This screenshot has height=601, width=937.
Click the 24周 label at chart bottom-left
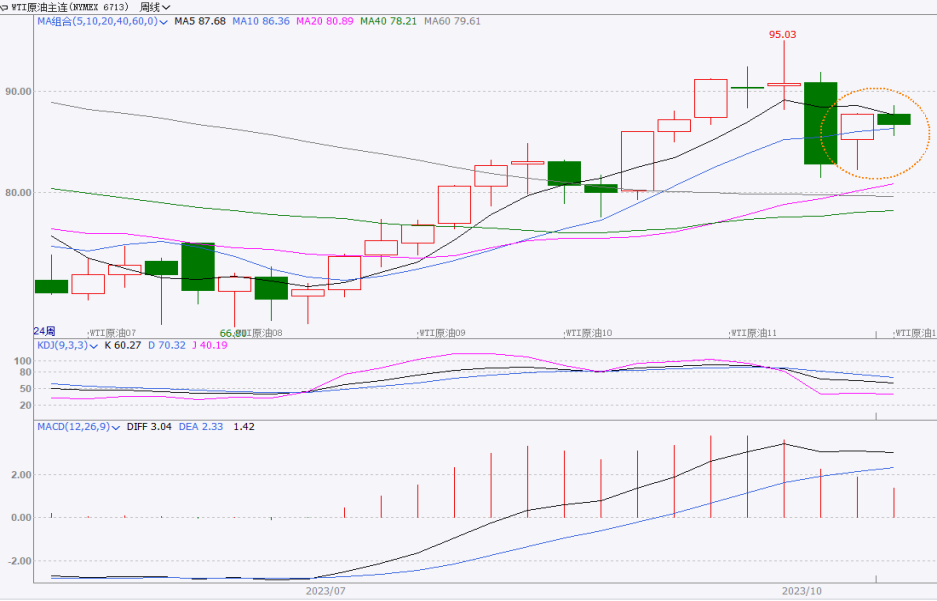[44, 331]
